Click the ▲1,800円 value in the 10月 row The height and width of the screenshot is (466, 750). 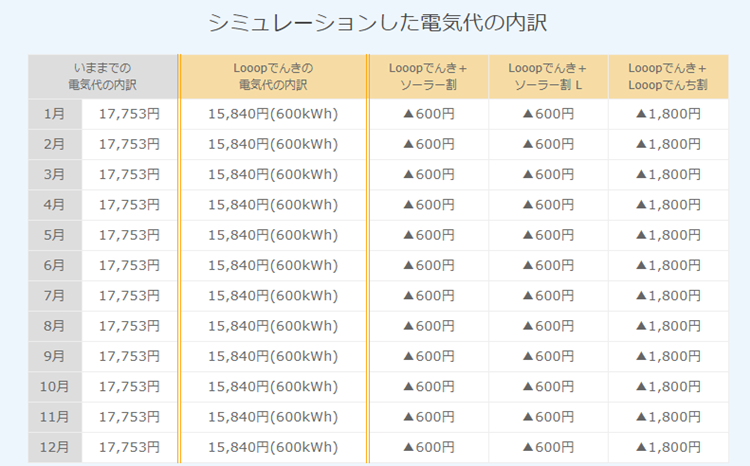[668, 387]
